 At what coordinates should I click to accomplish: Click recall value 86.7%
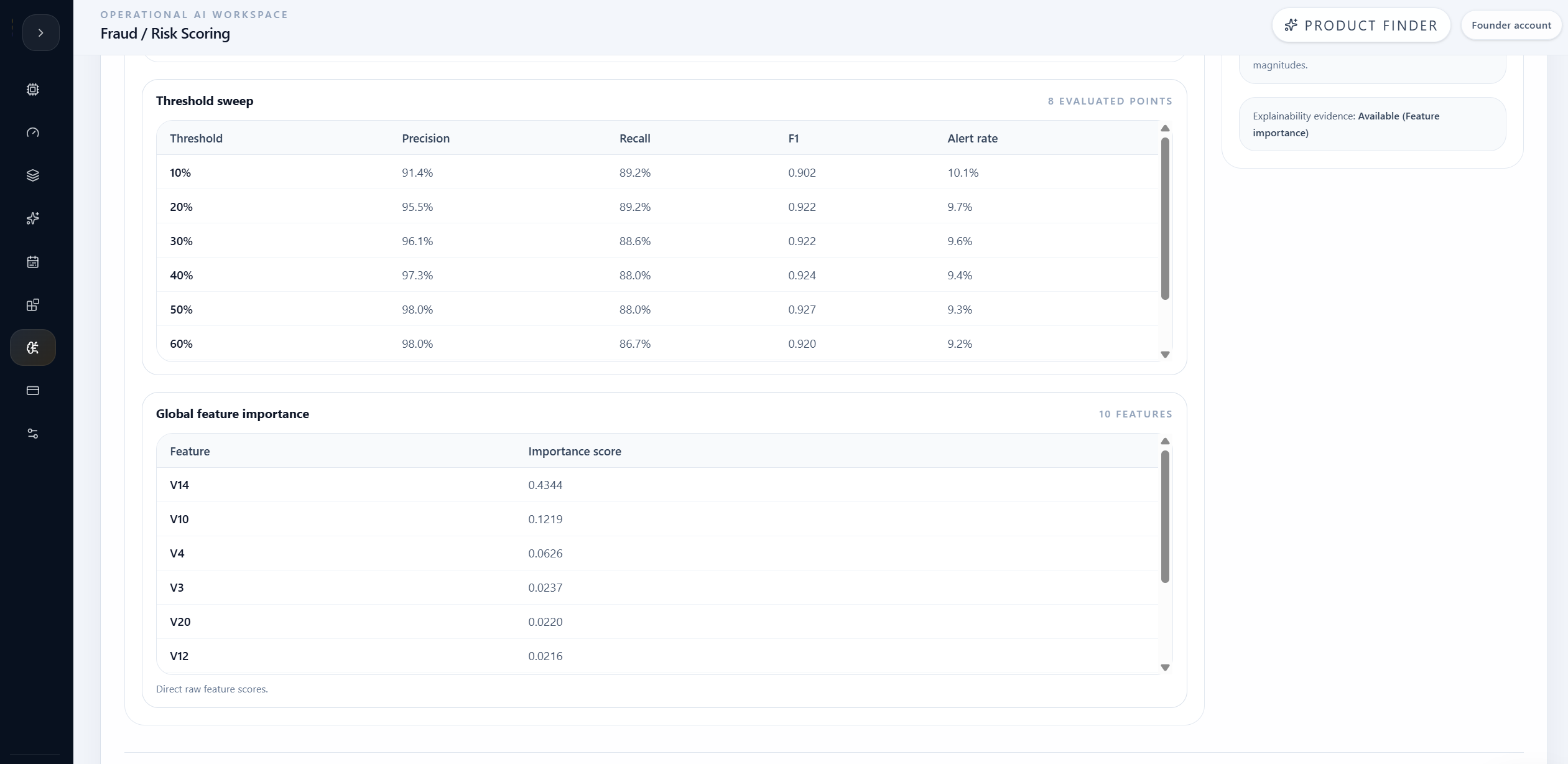click(x=635, y=343)
